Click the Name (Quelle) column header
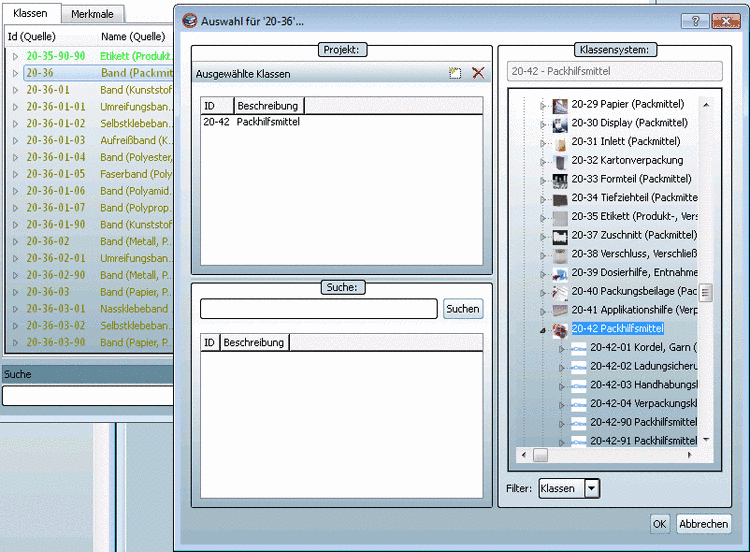Image resolution: width=750 pixels, height=552 pixels. 135,36
